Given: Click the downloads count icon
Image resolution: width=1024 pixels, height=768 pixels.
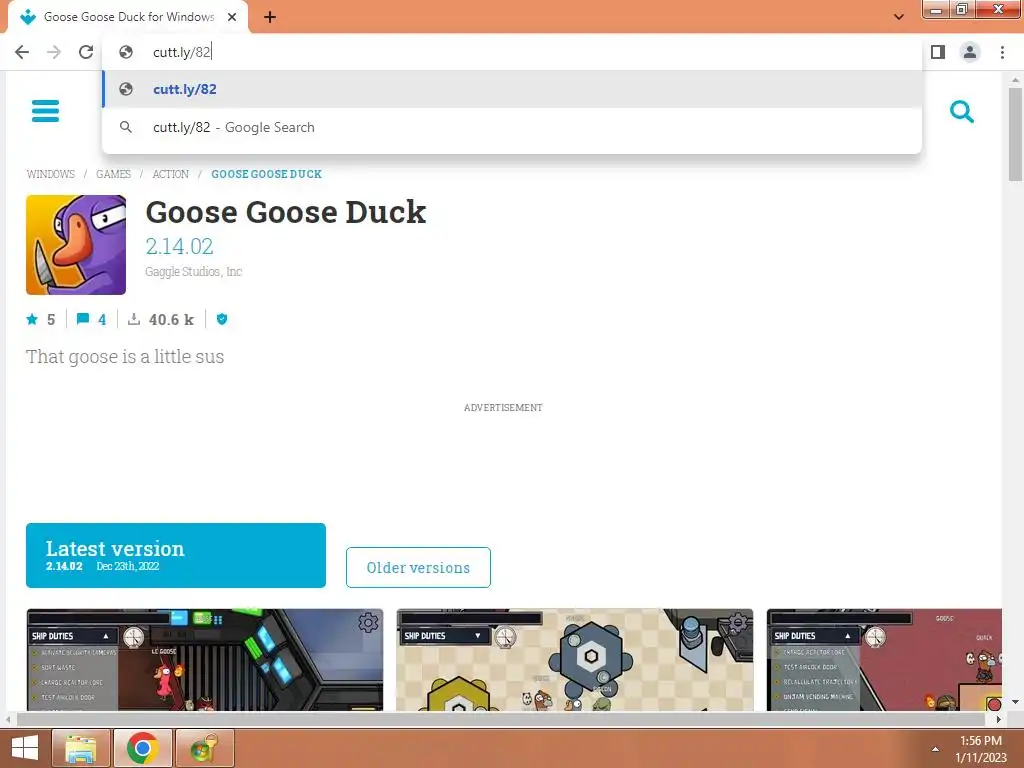Looking at the screenshot, I should [134, 319].
